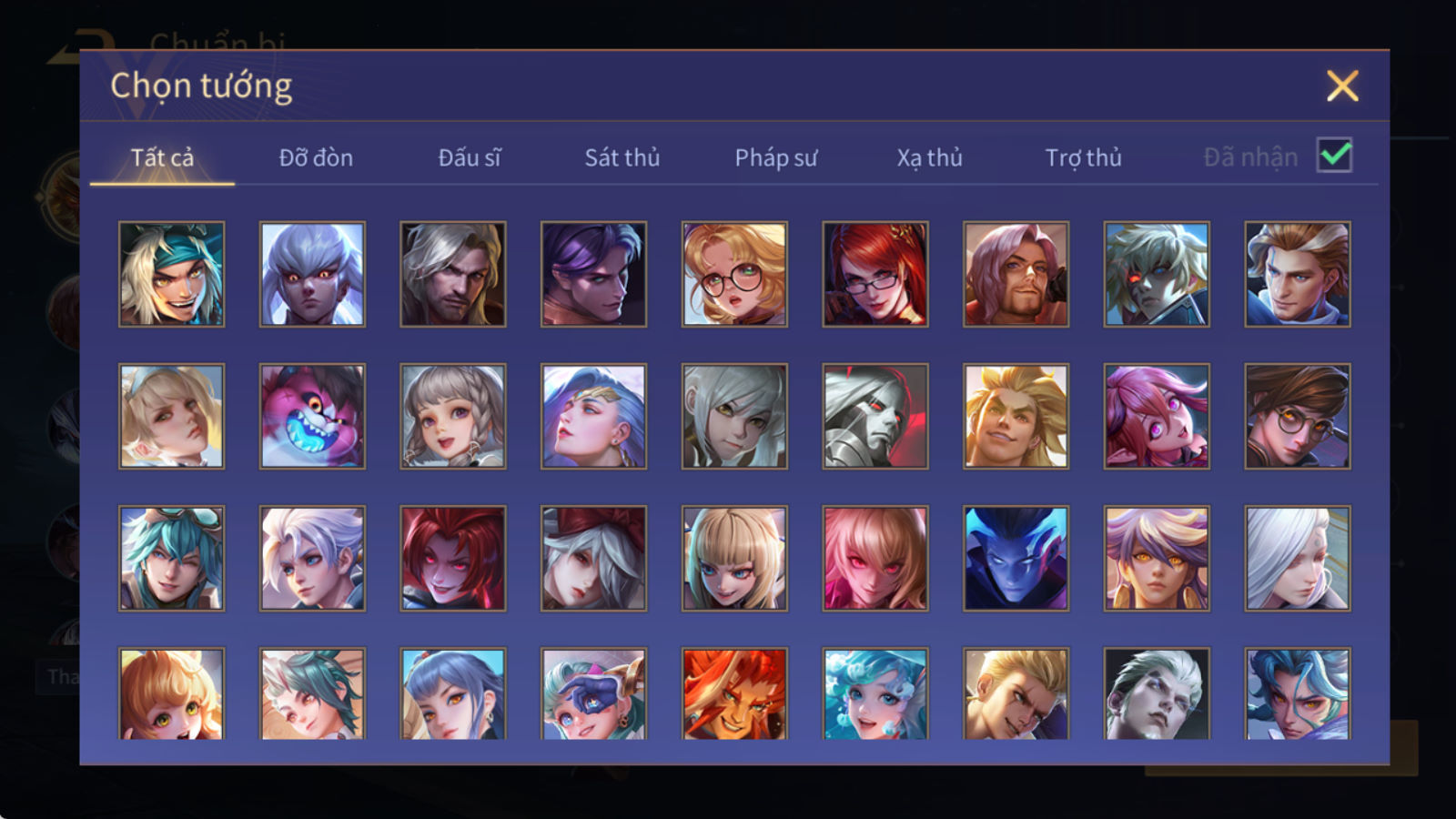Toggle the Đã nhận checkbox
The image size is (1456, 819).
click(1334, 156)
